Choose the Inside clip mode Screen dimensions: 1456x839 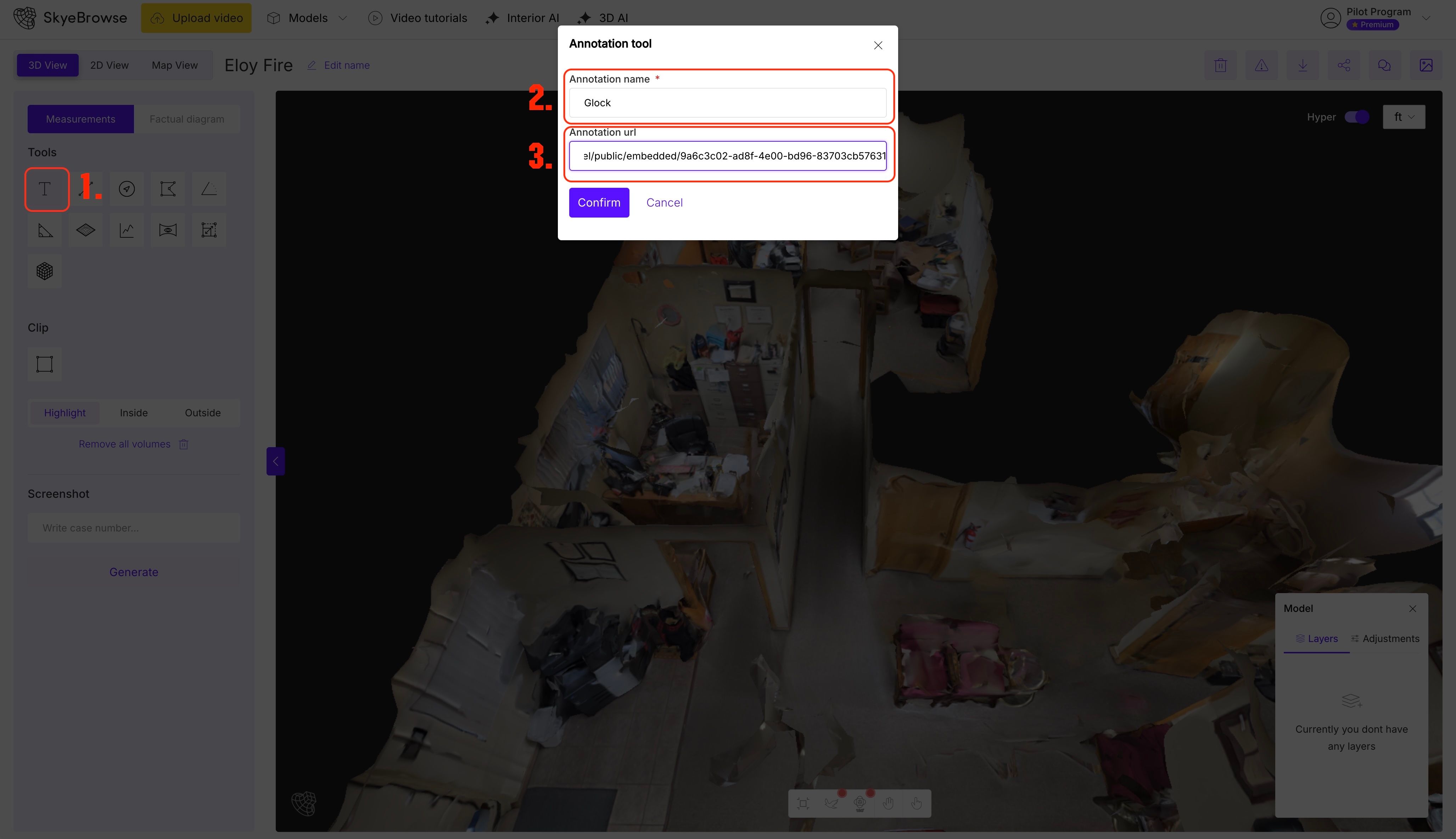134,412
